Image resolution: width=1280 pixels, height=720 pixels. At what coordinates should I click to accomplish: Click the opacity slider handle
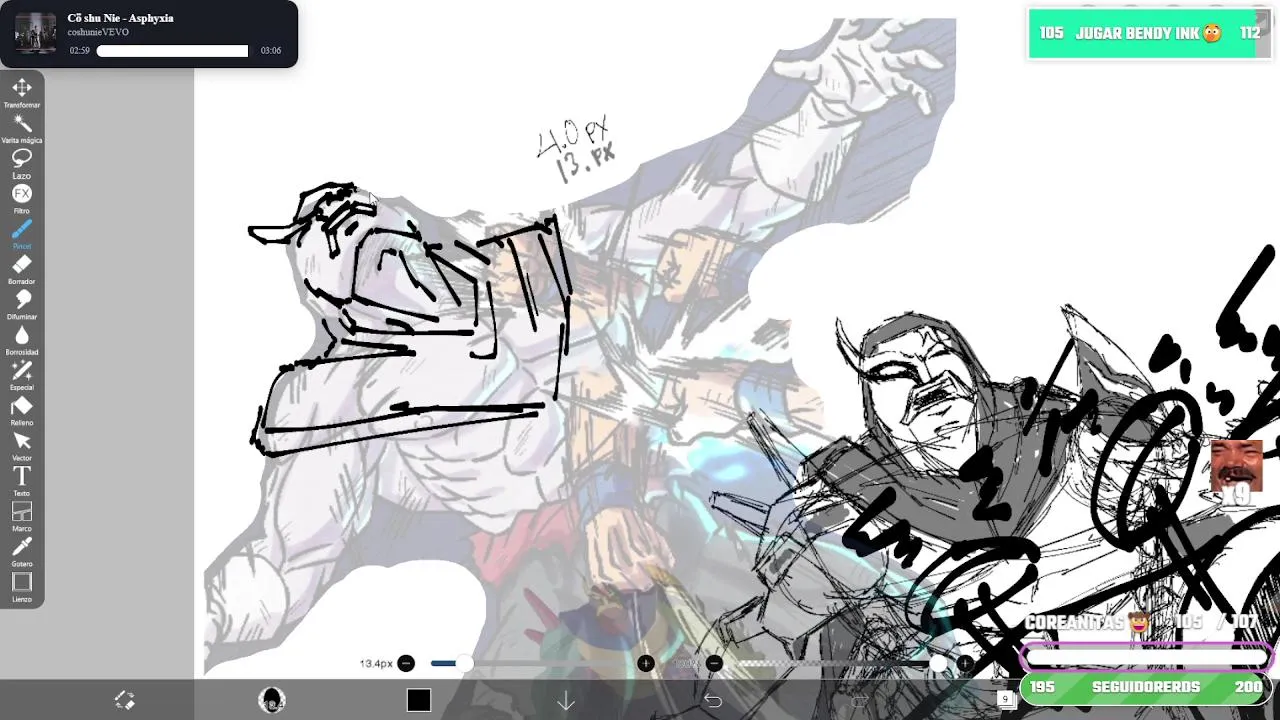(938, 663)
